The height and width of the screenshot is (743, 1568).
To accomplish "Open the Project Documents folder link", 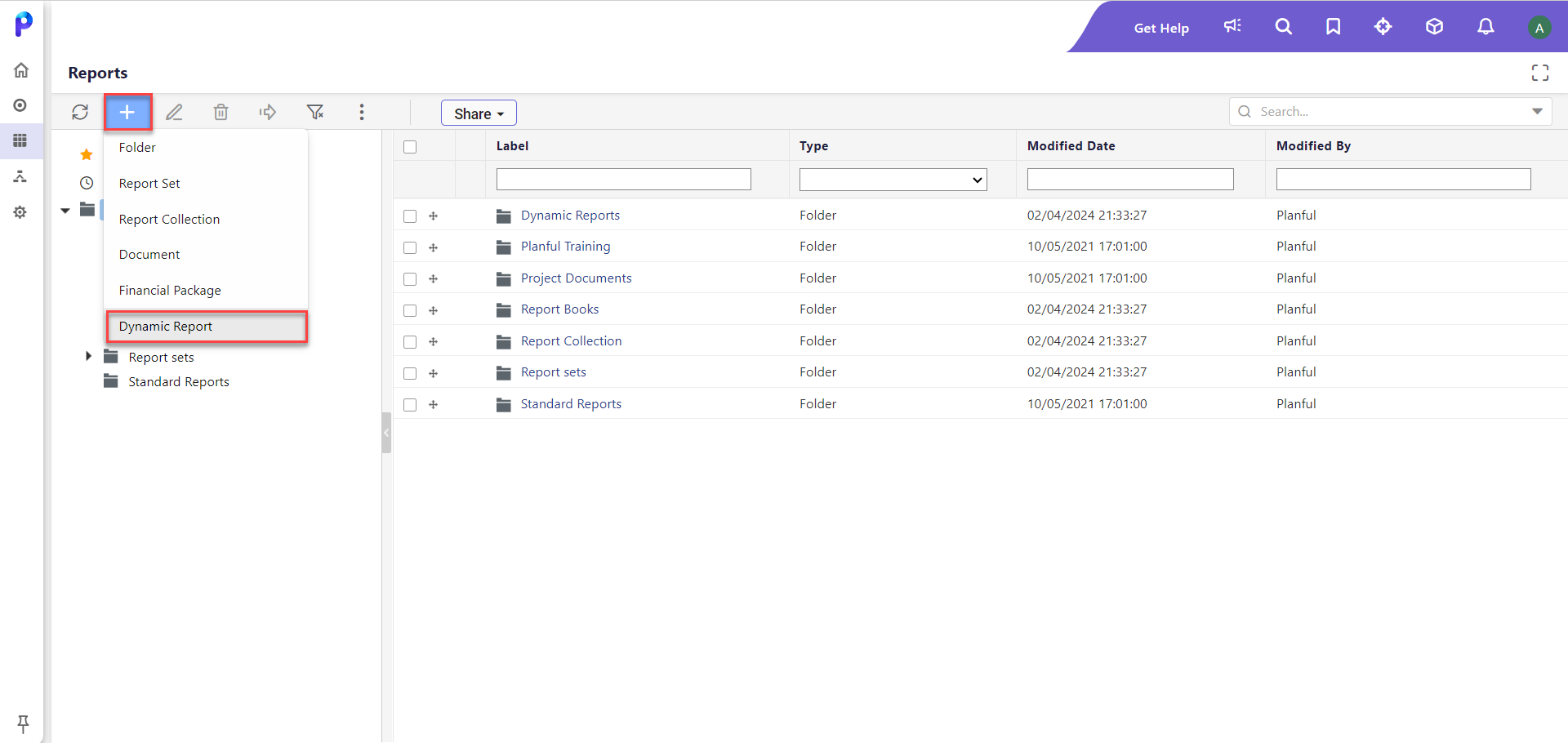I will 576,278.
